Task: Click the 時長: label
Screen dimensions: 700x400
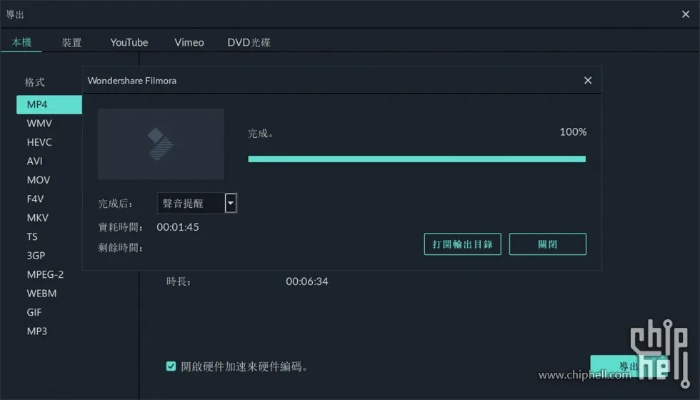Action: [179, 282]
